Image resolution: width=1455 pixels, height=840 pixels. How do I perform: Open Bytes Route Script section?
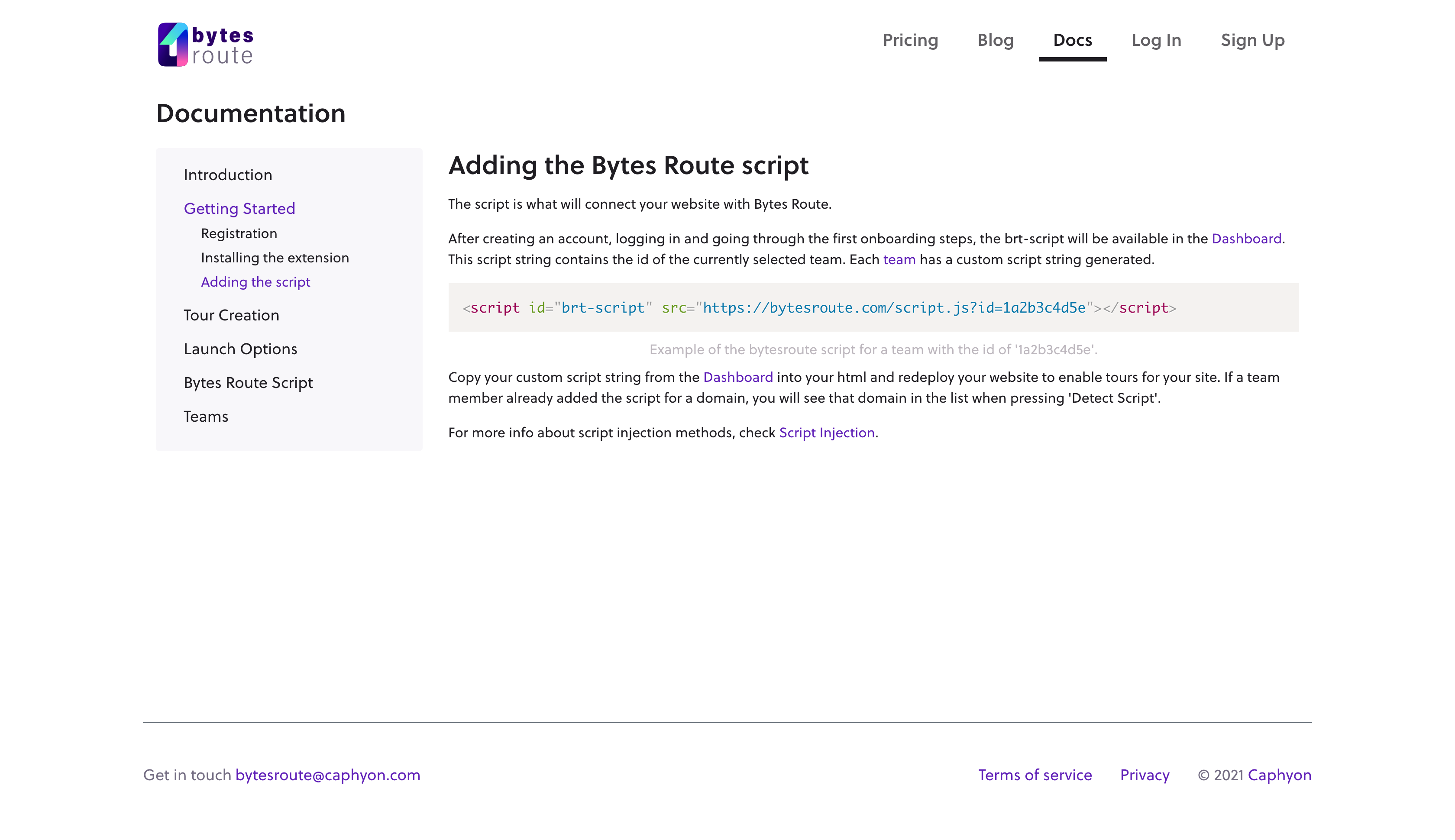tap(248, 382)
